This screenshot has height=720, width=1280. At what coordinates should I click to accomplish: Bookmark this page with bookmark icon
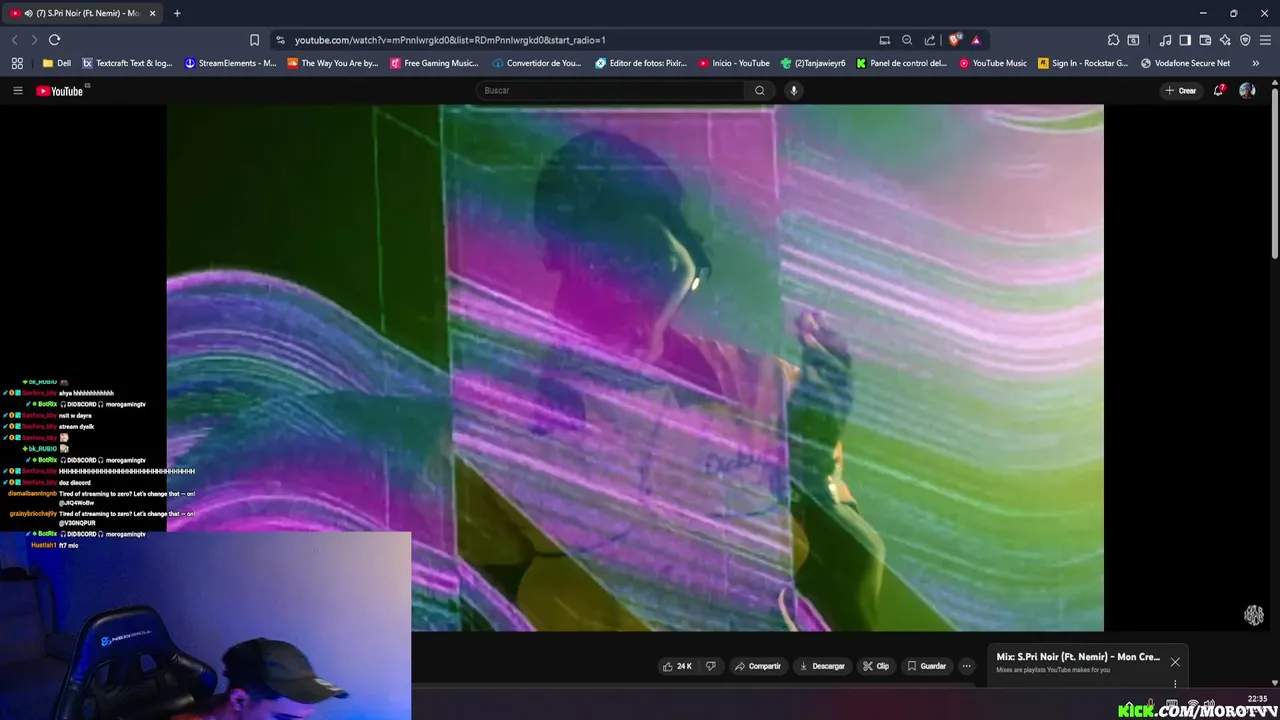coord(254,40)
